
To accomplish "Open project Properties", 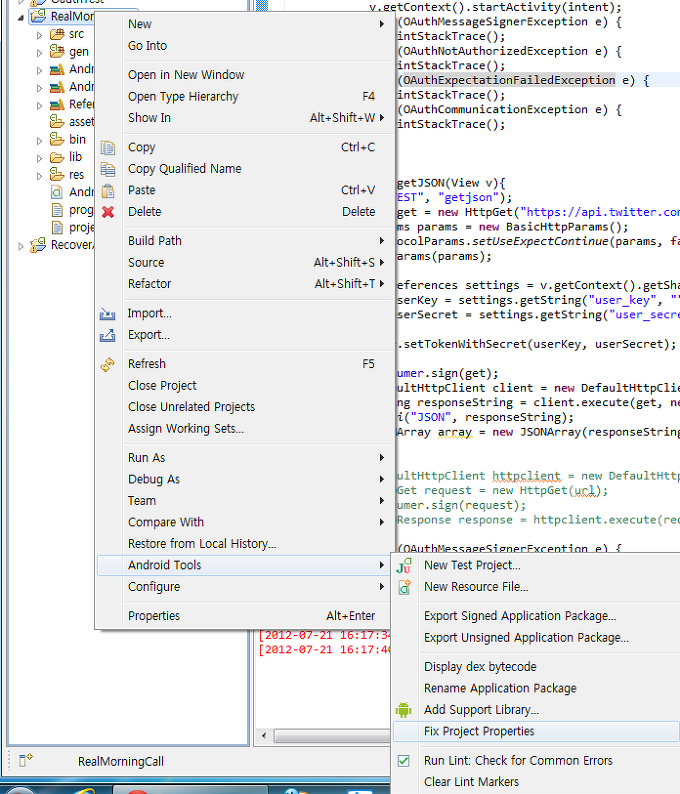I will pos(246,616).
